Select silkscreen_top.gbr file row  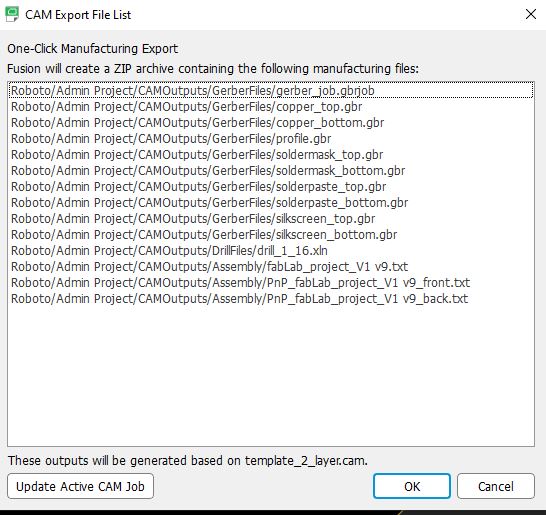coord(271,219)
